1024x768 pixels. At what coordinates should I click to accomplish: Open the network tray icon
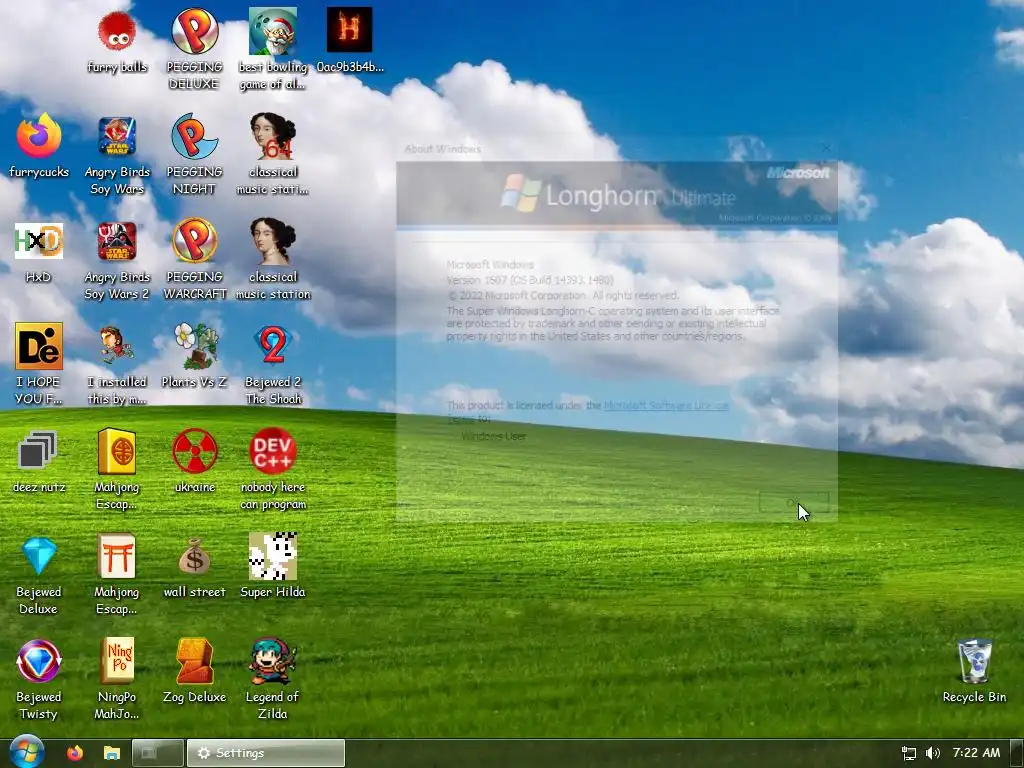click(x=908, y=753)
